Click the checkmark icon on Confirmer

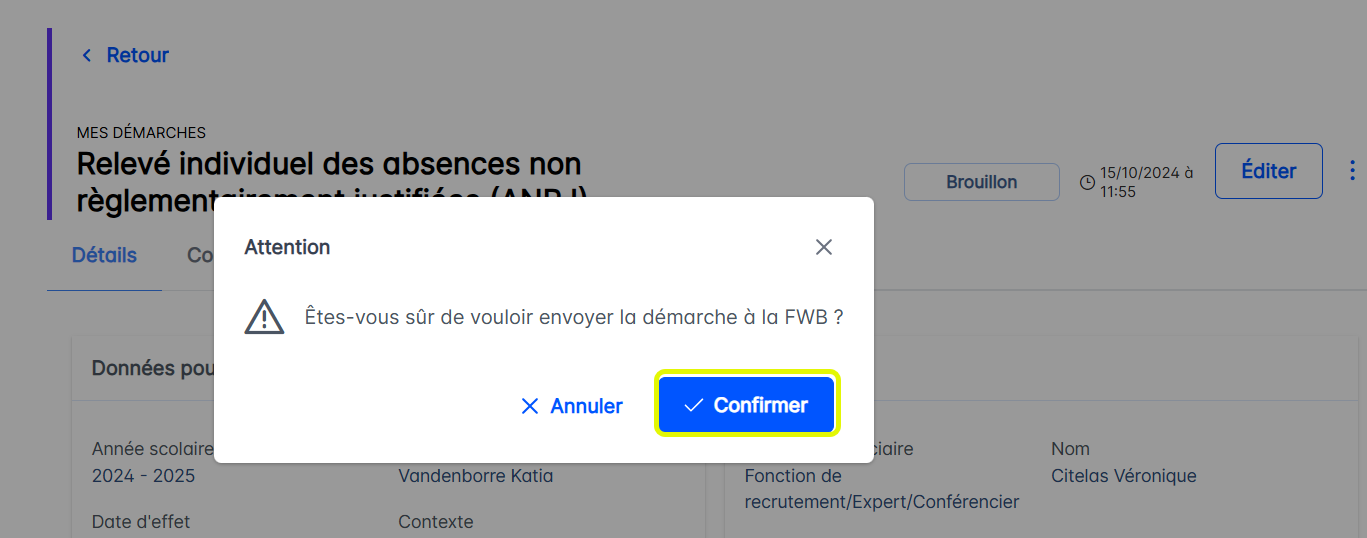(693, 406)
